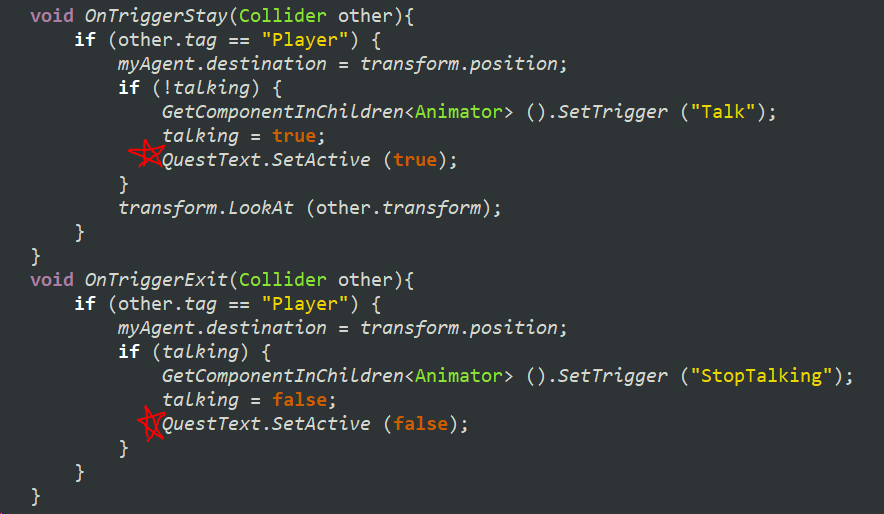Screen dimensions: 884x514
Task: Click the first myAgent.destination assignment
Action: point(342,64)
